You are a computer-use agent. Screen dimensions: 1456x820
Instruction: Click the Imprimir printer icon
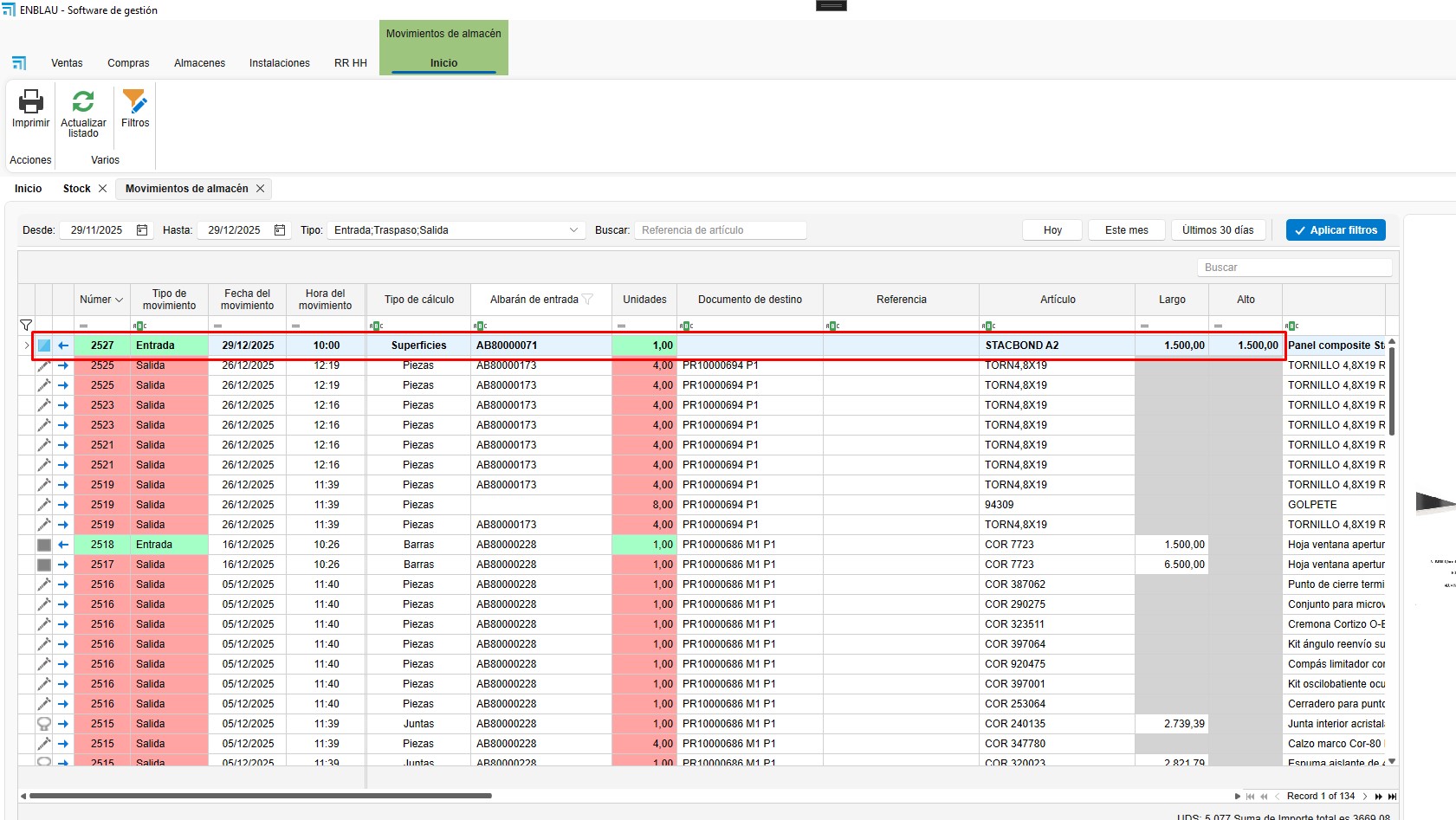30,102
